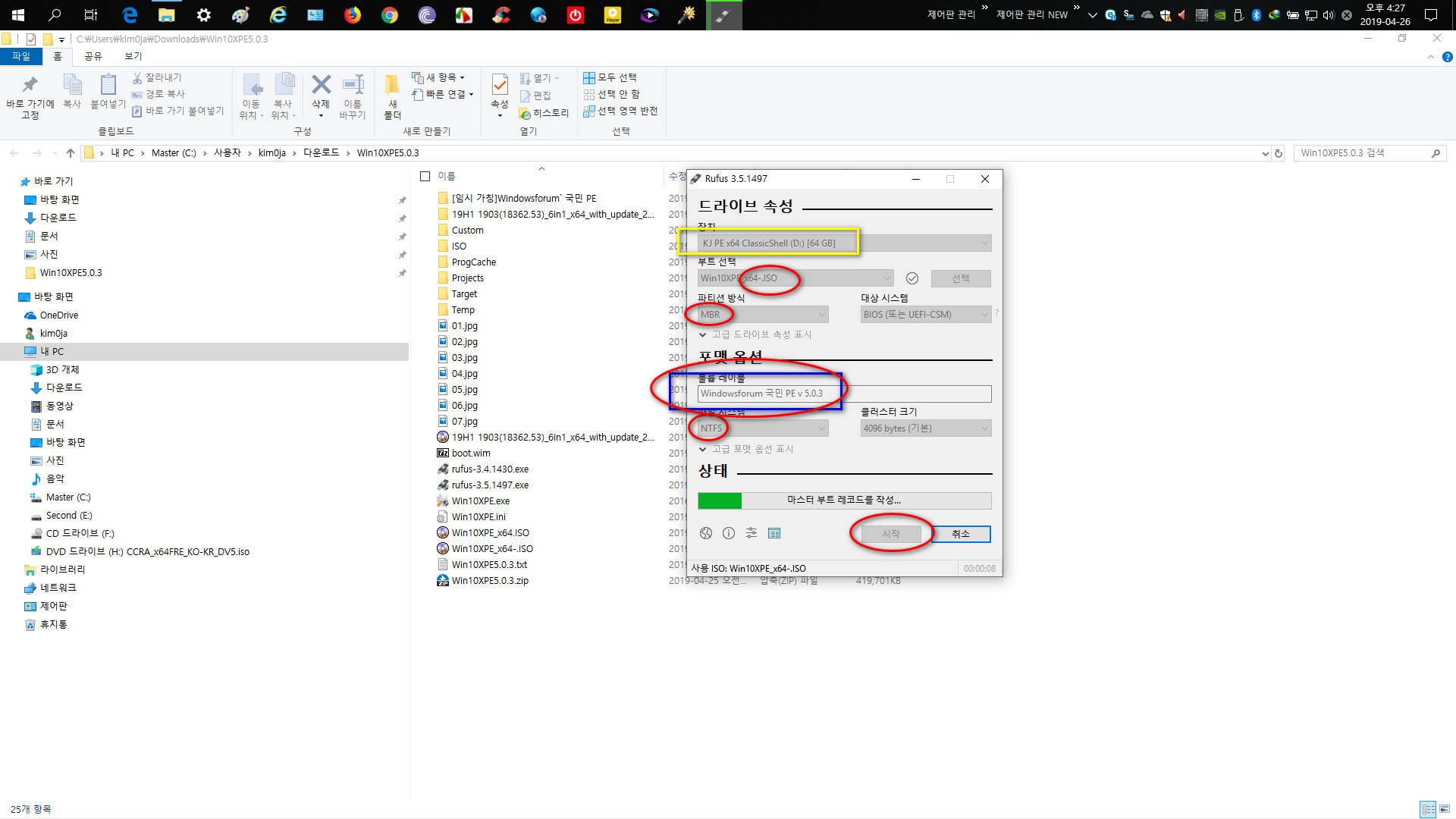Viewport: 1456px width, 819px height.
Task: Select the rufus-3.5.1497.exe file
Action: [490, 485]
